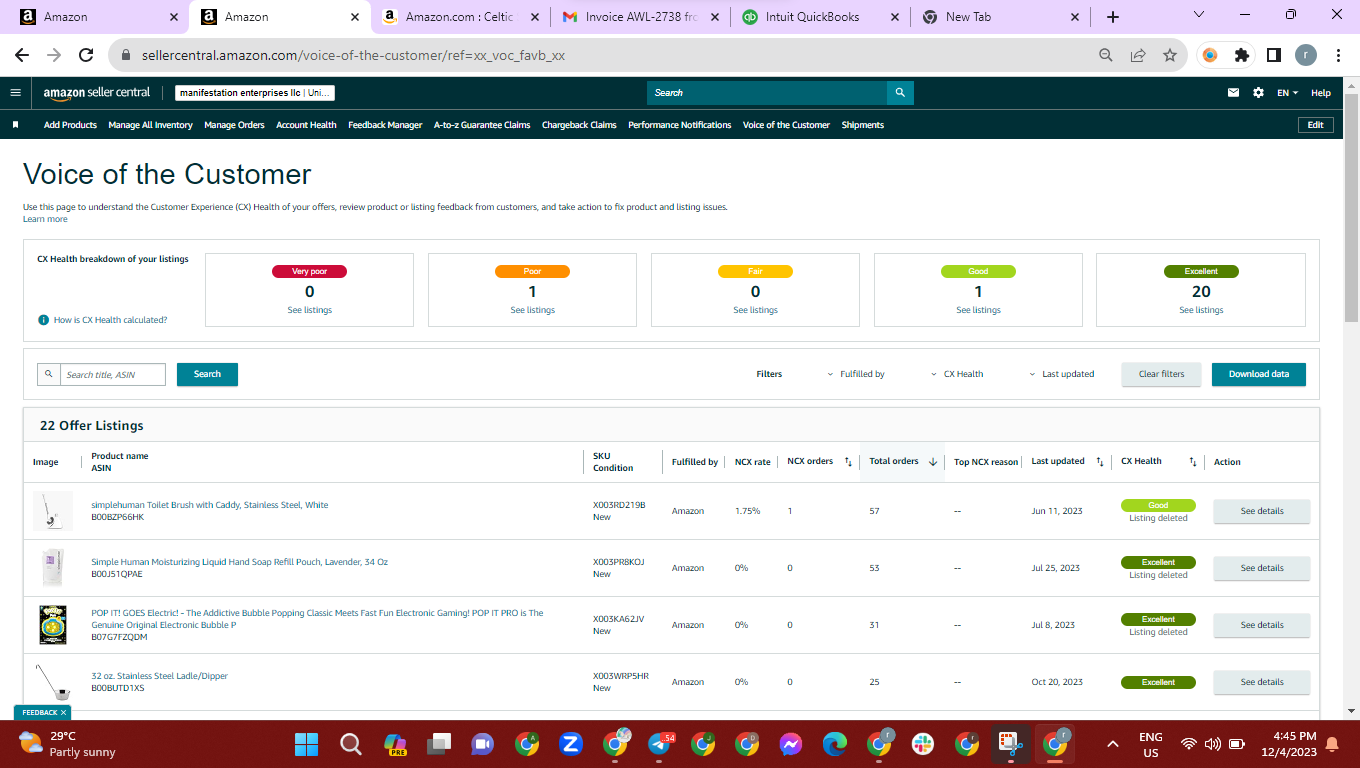Toggle the Chrome side panel

[x=1274, y=55]
